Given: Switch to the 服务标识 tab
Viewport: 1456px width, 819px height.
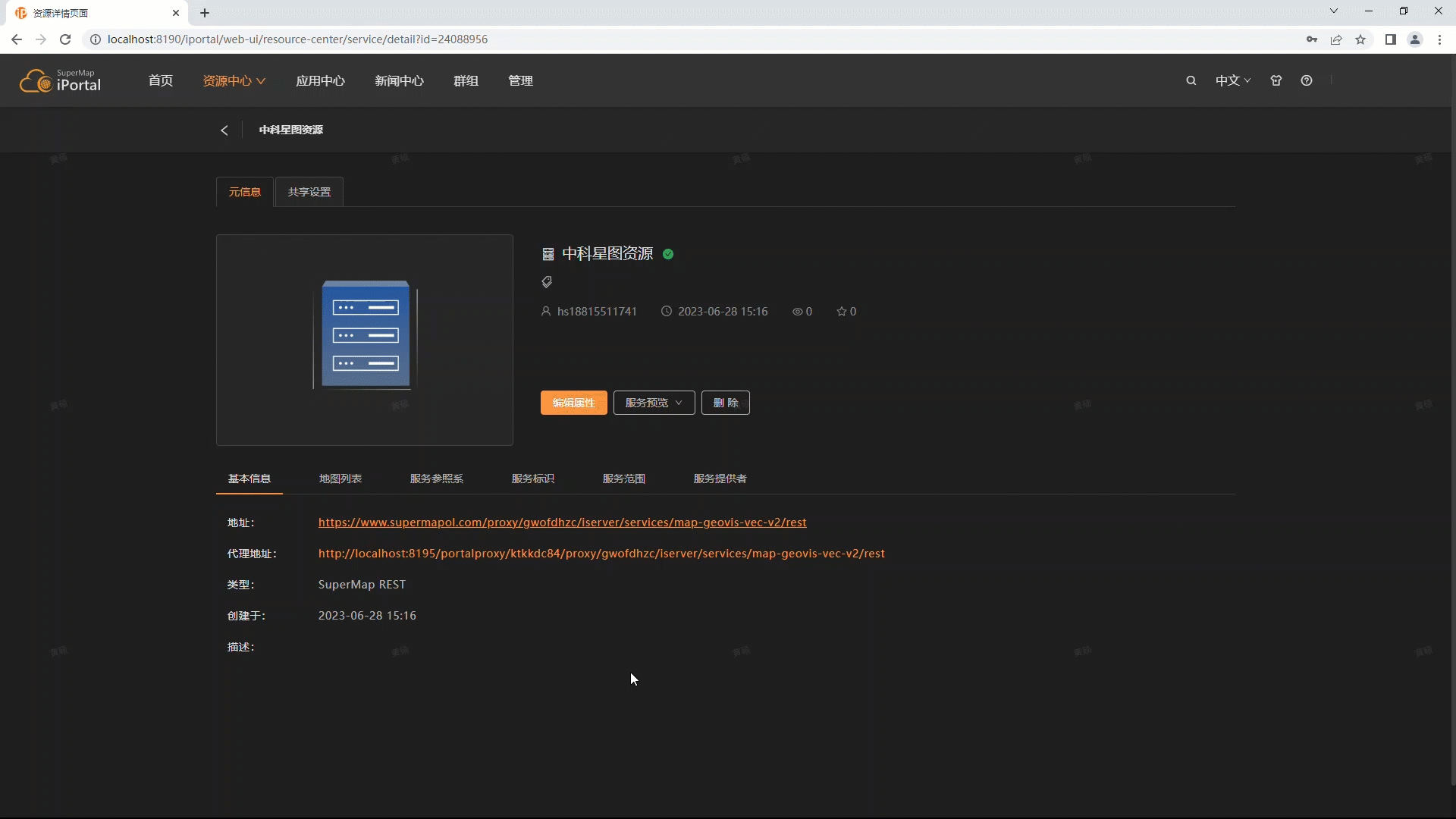Looking at the screenshot, I should click(x=533, y=479).
